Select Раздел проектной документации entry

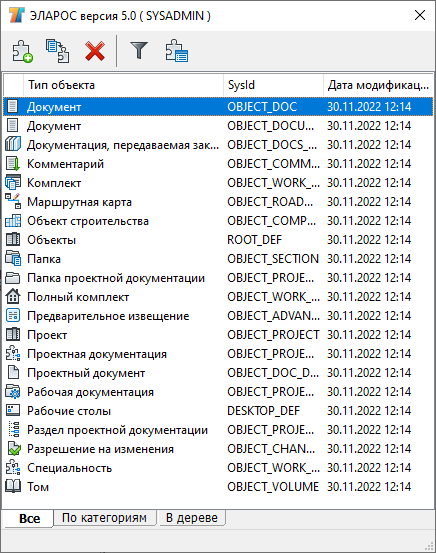(218, 430)
